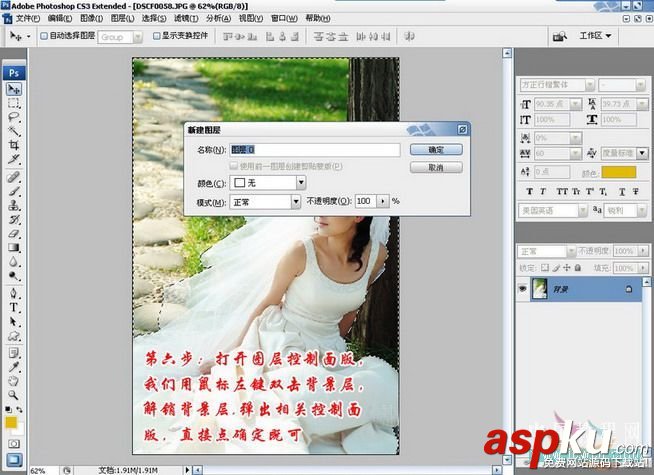Open the 帮助(H) menu
The image size is (654, 475).
click(318, 18)
